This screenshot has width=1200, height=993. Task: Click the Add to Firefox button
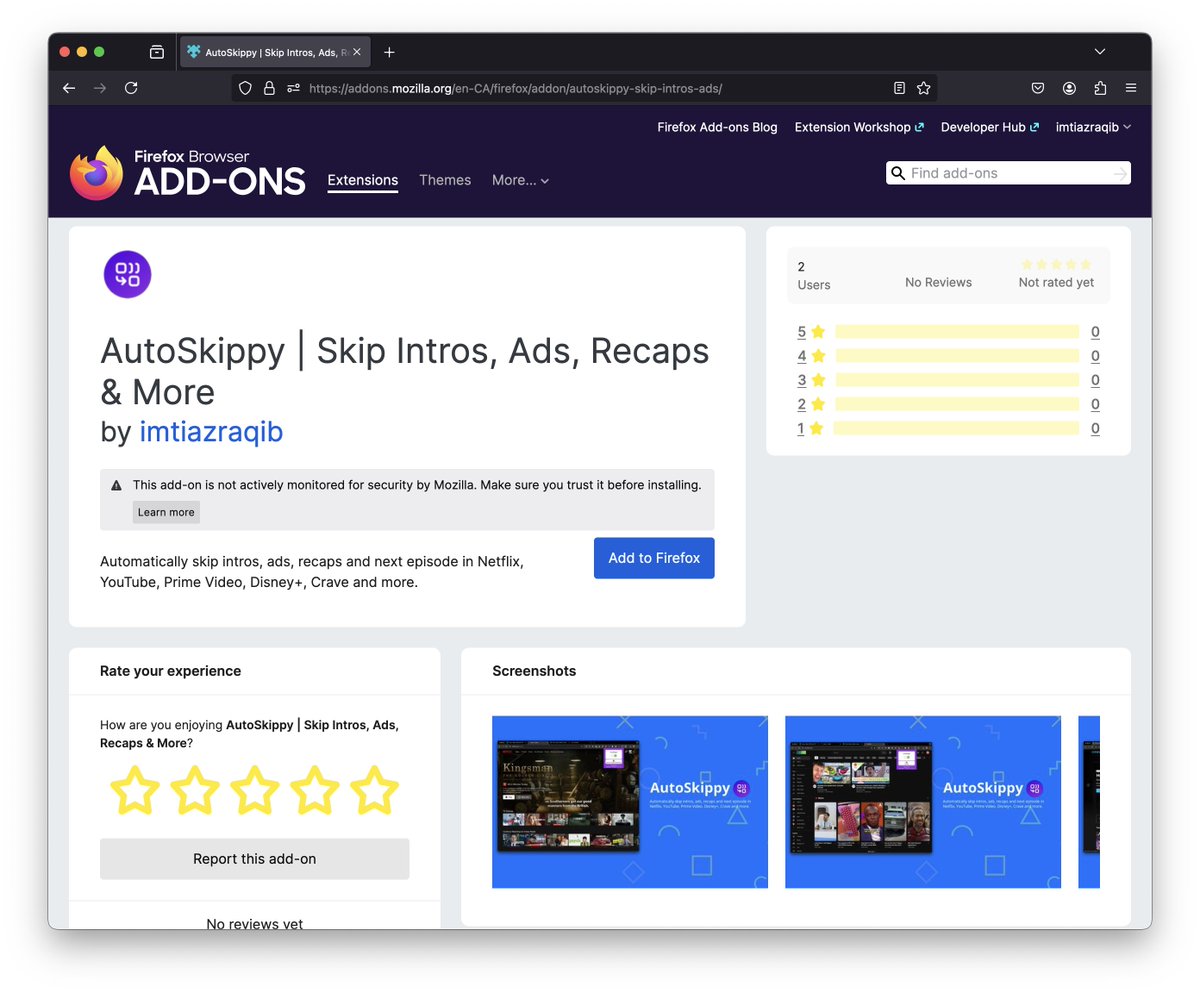654,558
